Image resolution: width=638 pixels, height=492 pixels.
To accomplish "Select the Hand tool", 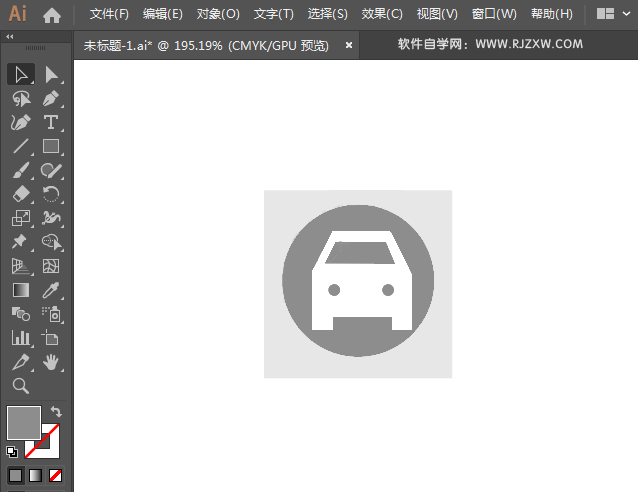I will tap(51, 362).
